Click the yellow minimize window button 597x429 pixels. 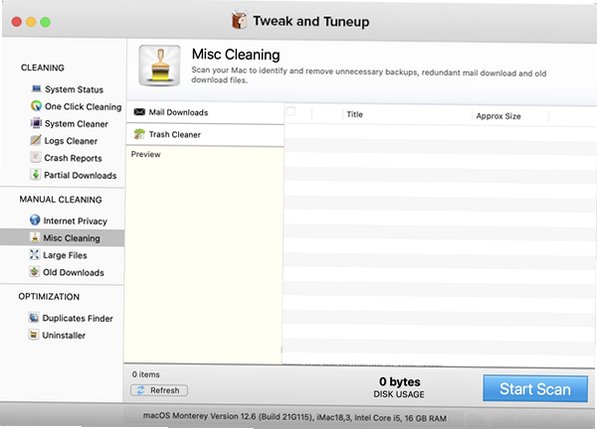31,22
